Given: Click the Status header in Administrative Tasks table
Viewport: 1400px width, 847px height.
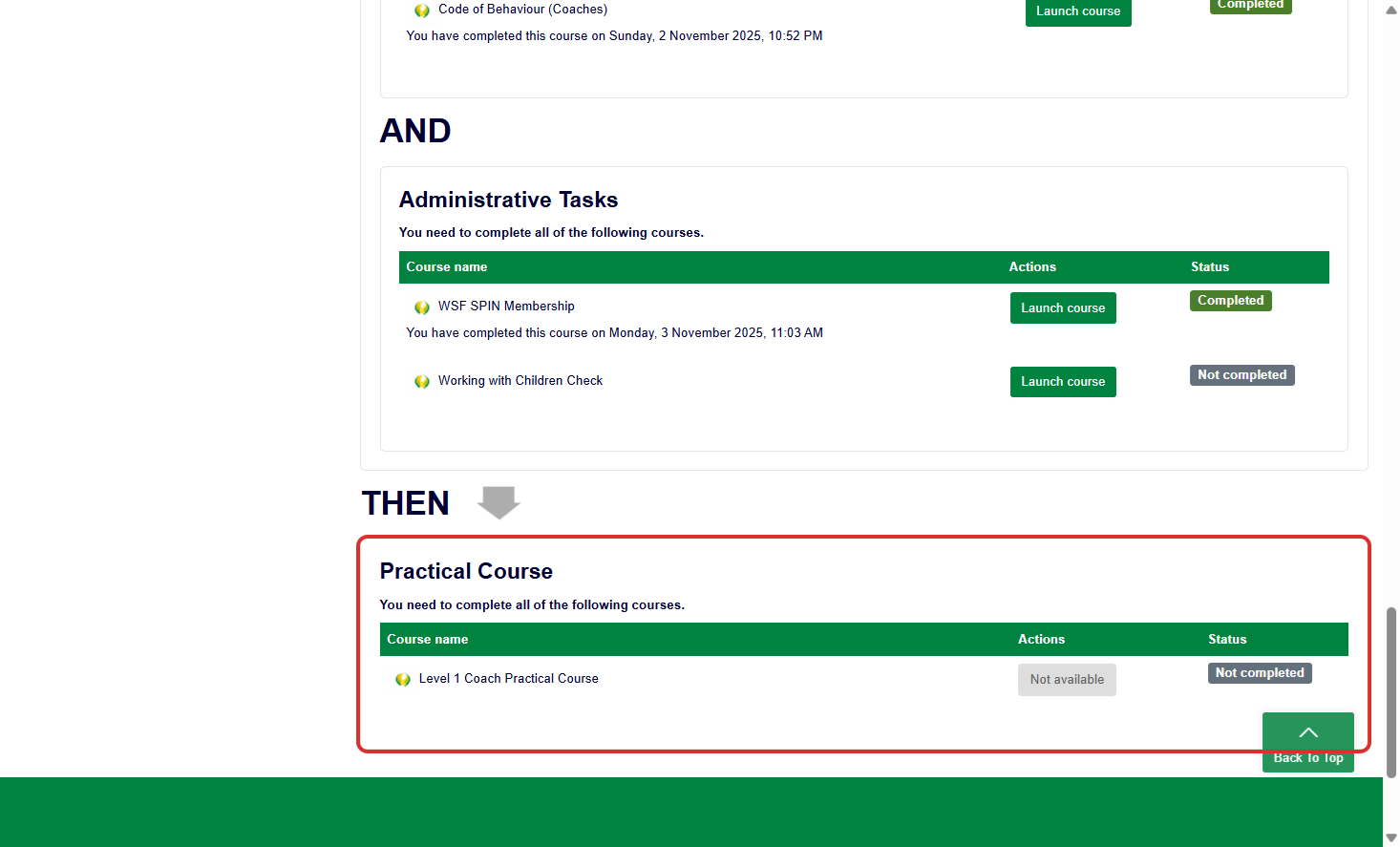Looking at the screenshot, I should tap(1210, 267).
